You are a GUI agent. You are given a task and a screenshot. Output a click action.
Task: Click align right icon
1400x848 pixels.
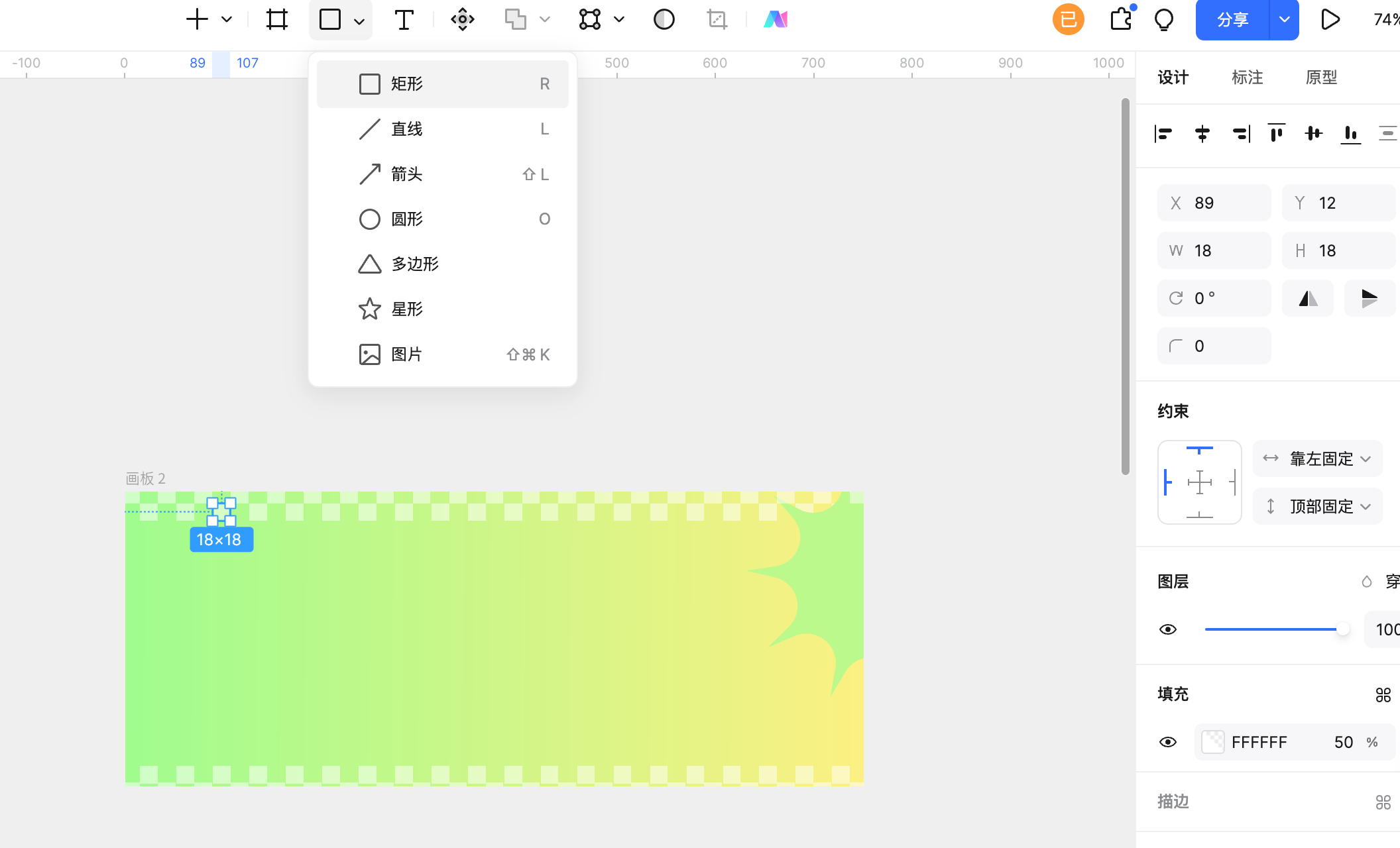[1241, 134]
